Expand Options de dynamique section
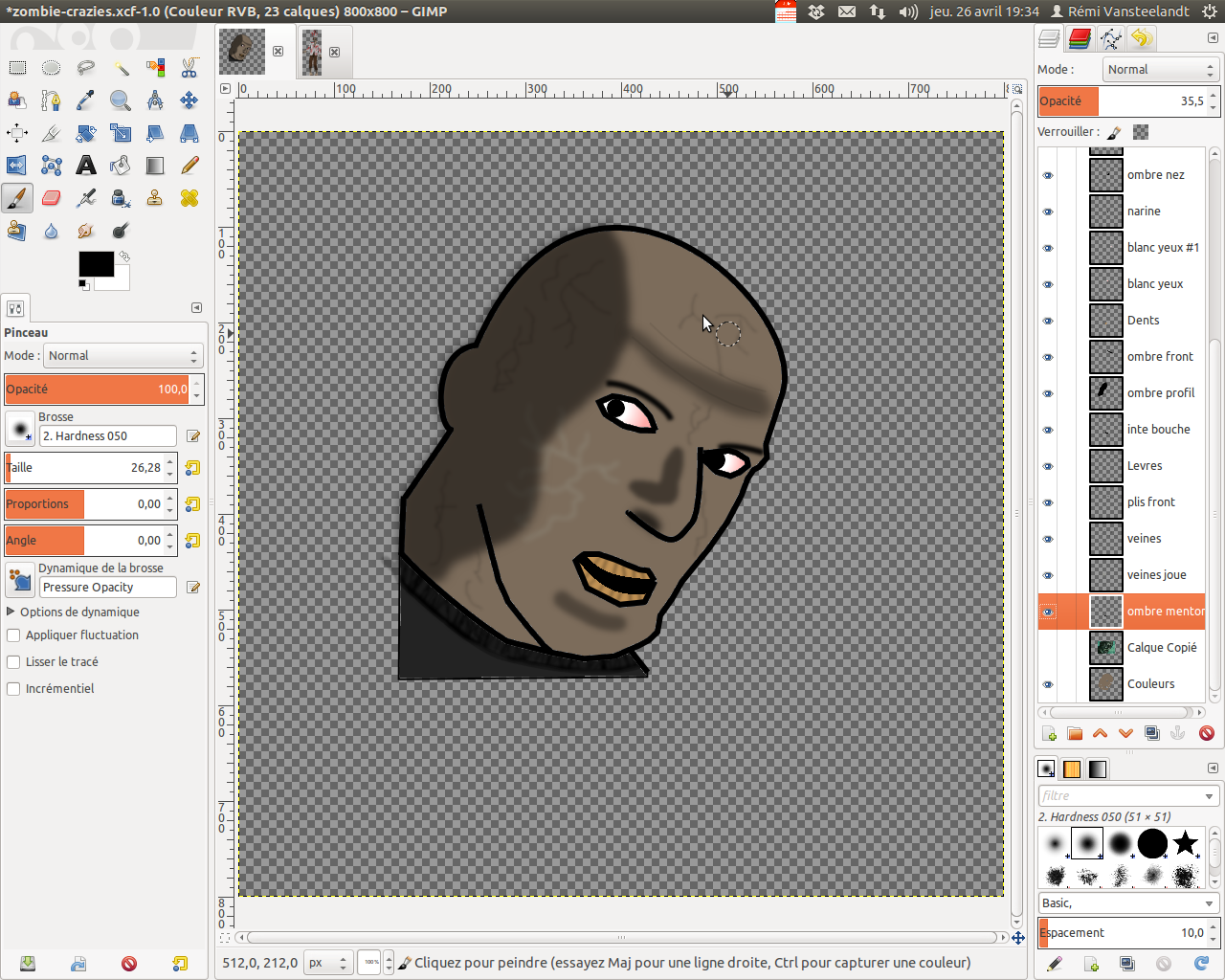Screen dimensions: 1225x980 (73, 612)
